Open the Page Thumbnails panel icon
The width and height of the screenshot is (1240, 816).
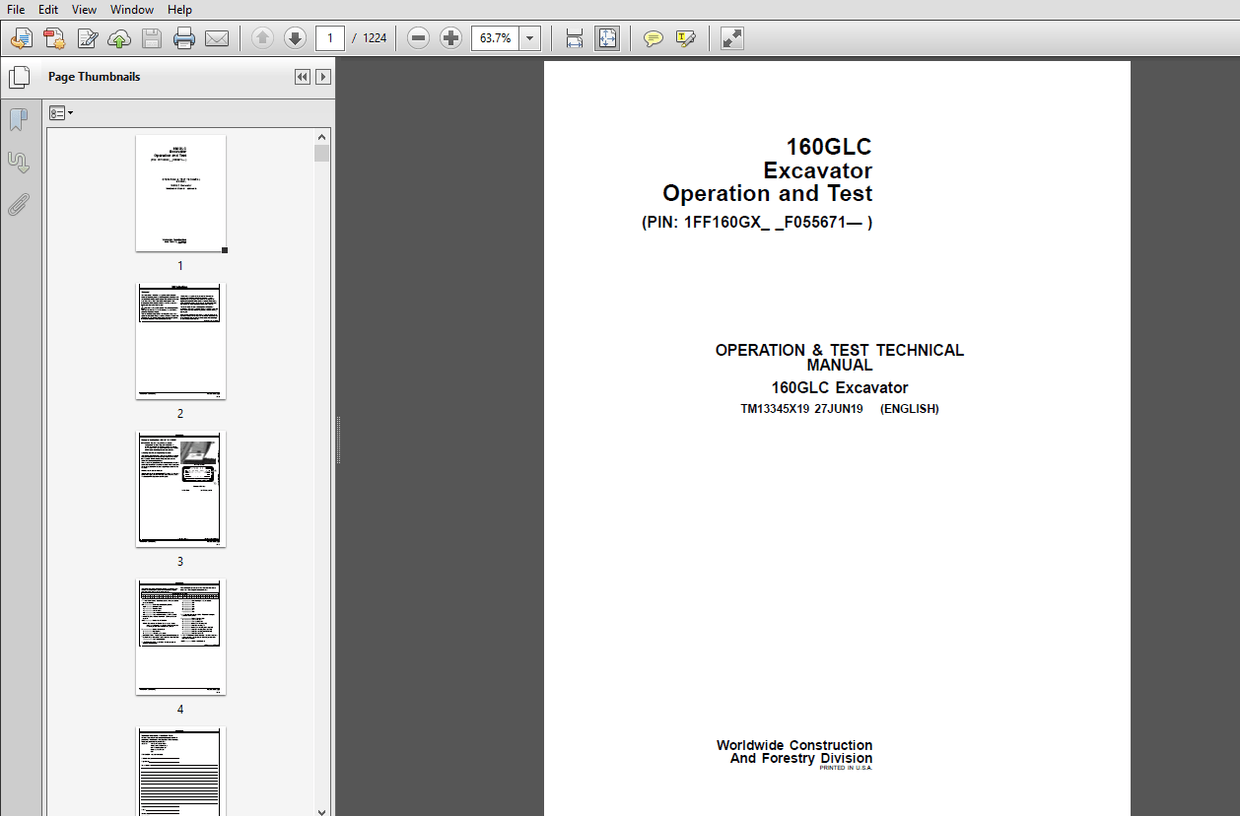point(19,76)
